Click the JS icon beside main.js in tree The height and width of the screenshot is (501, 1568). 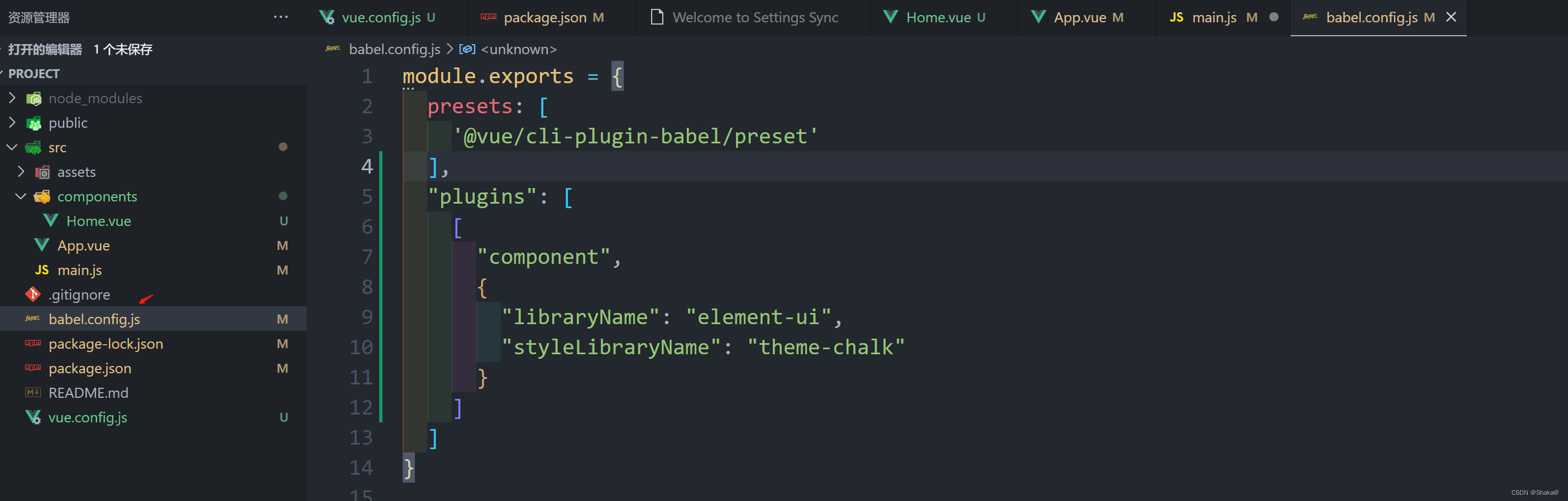tap(42, 270)
